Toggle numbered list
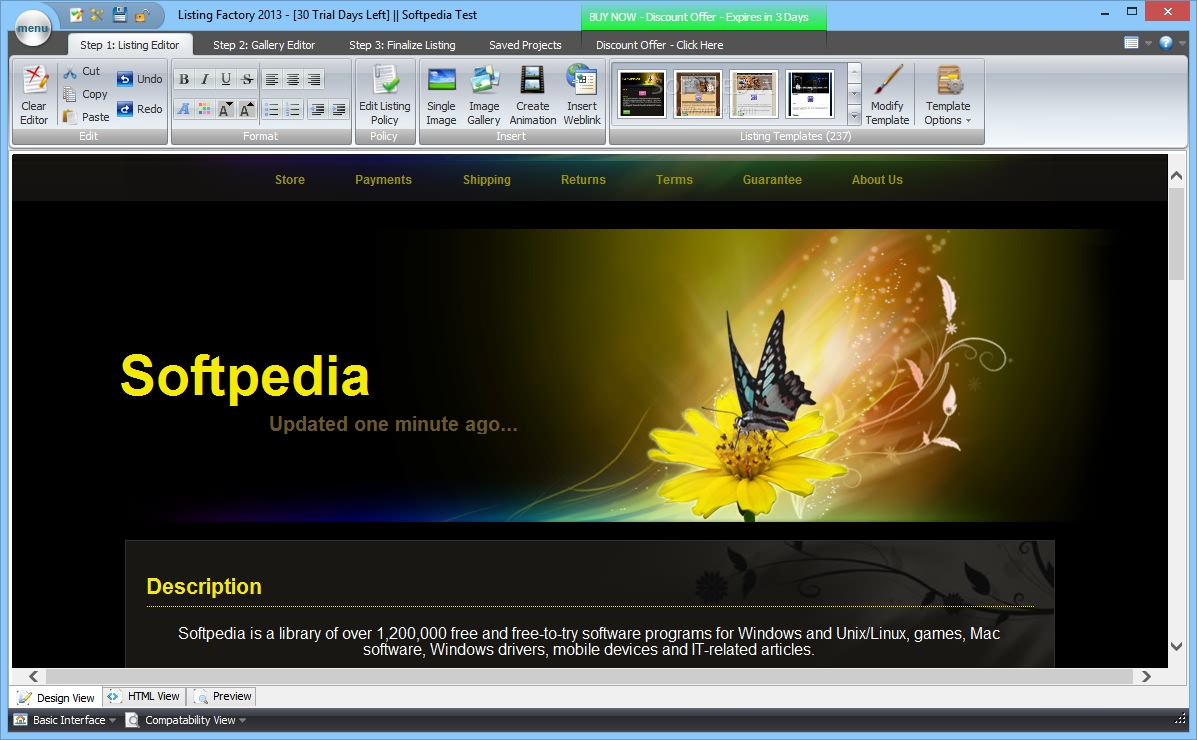 click(293, 110)
